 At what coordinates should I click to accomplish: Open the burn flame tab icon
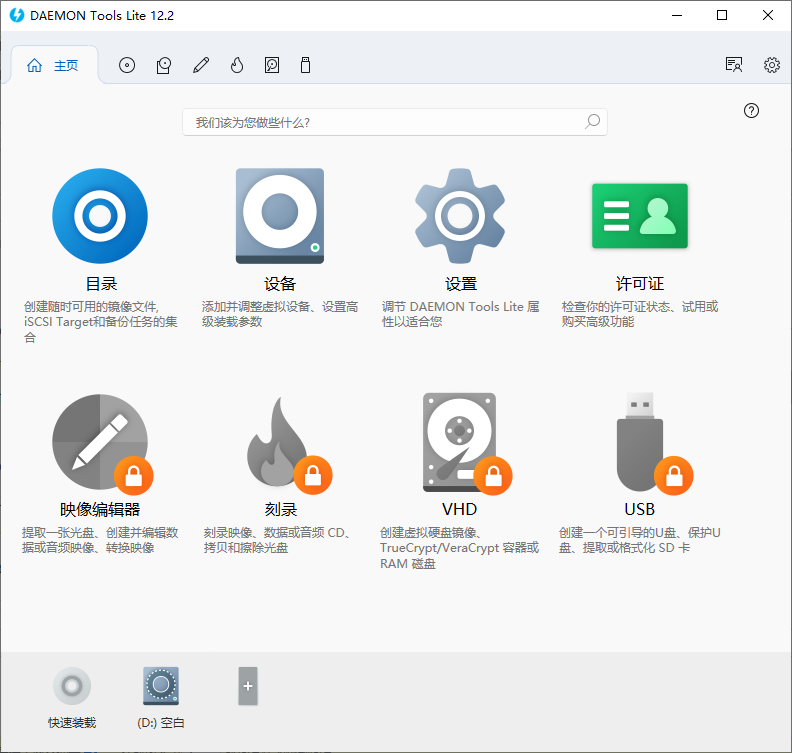pos(237,65)
